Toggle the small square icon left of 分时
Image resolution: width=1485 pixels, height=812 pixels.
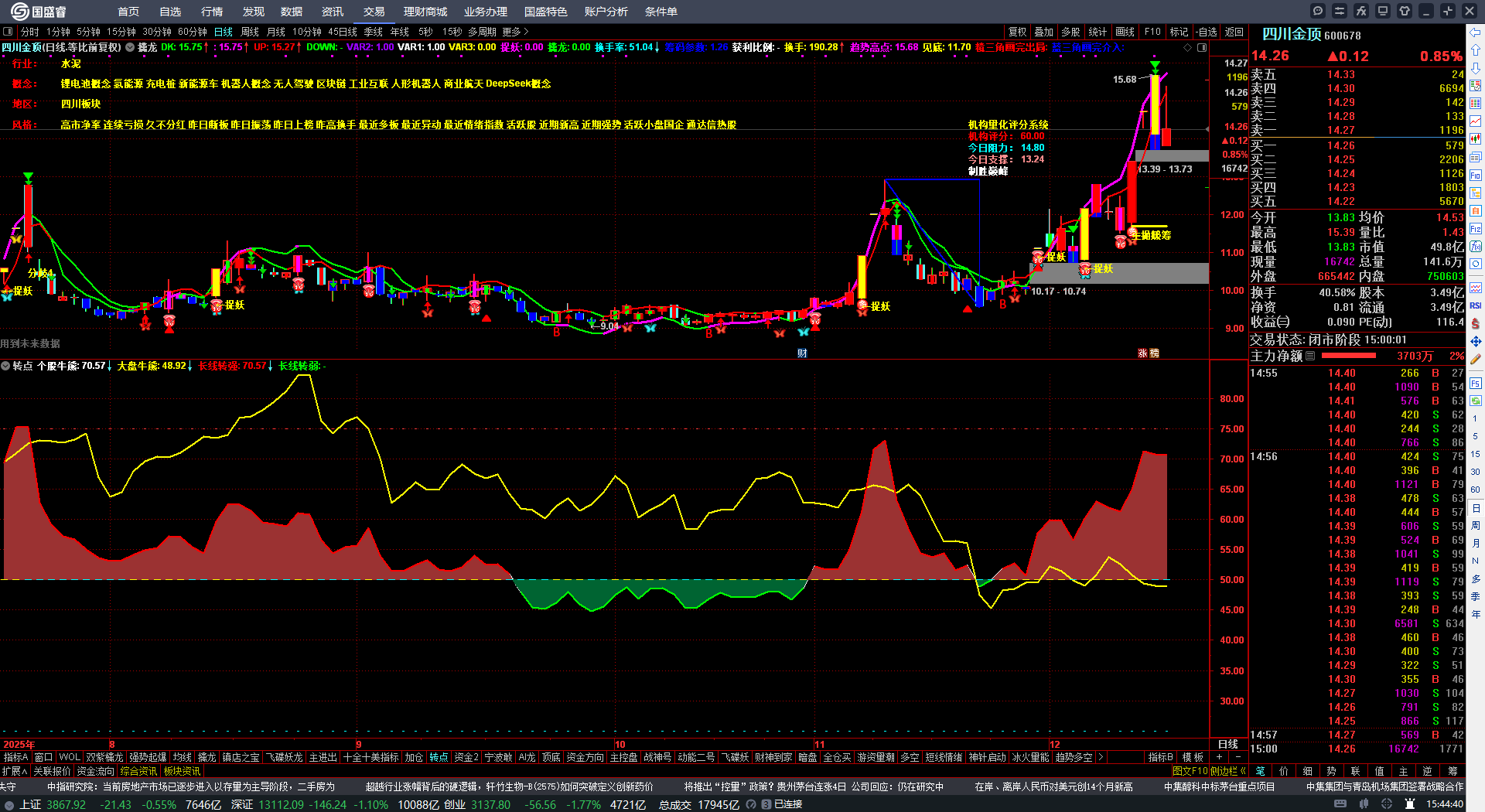[8, 32]
